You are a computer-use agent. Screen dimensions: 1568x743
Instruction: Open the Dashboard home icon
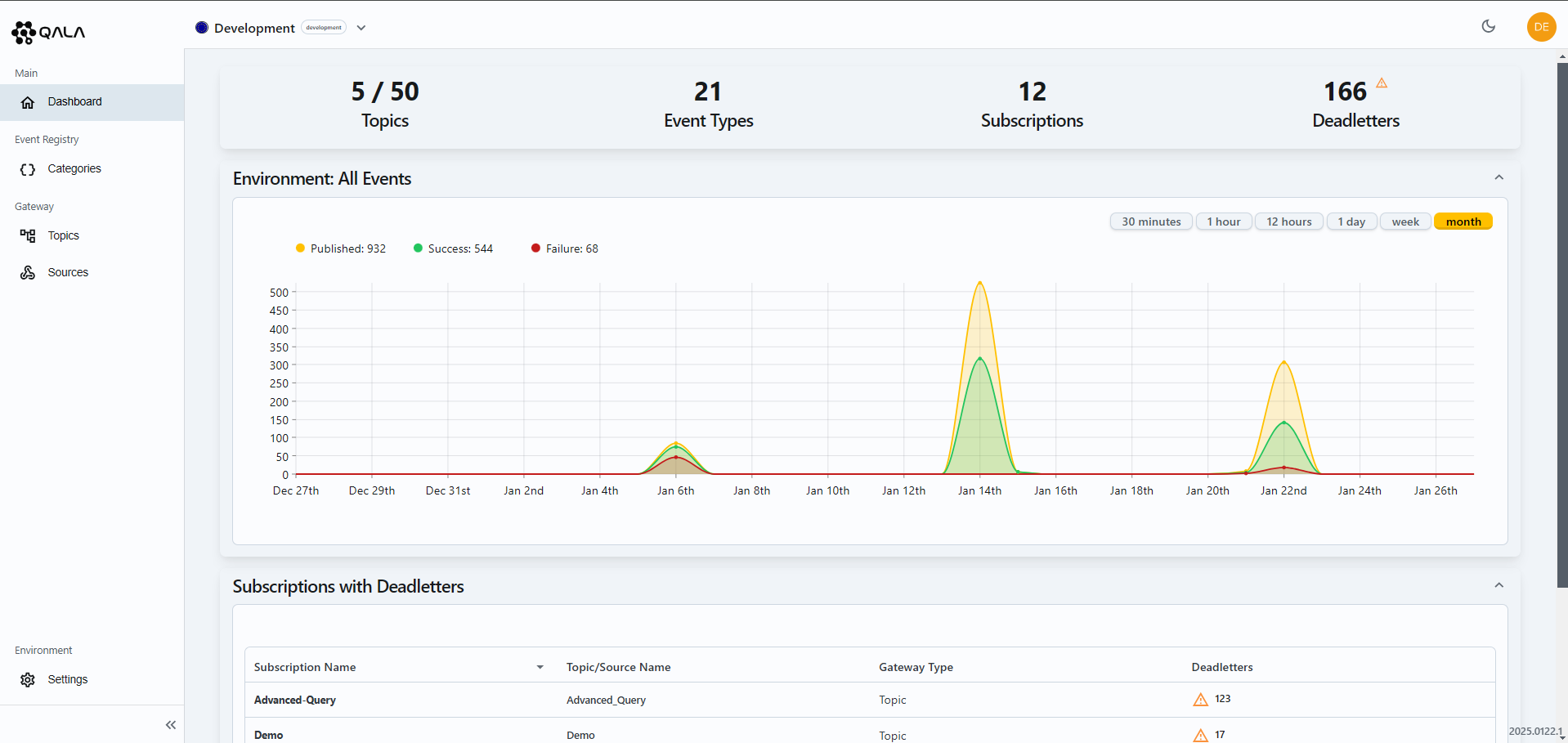(x=28, y=102)
